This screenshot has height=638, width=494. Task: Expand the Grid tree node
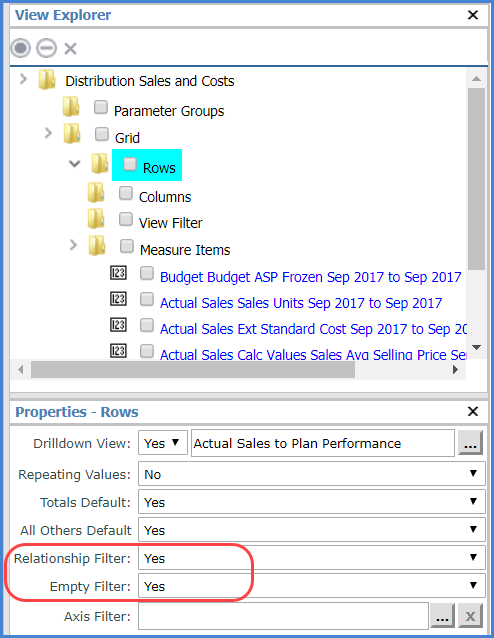tap(48, 133)
